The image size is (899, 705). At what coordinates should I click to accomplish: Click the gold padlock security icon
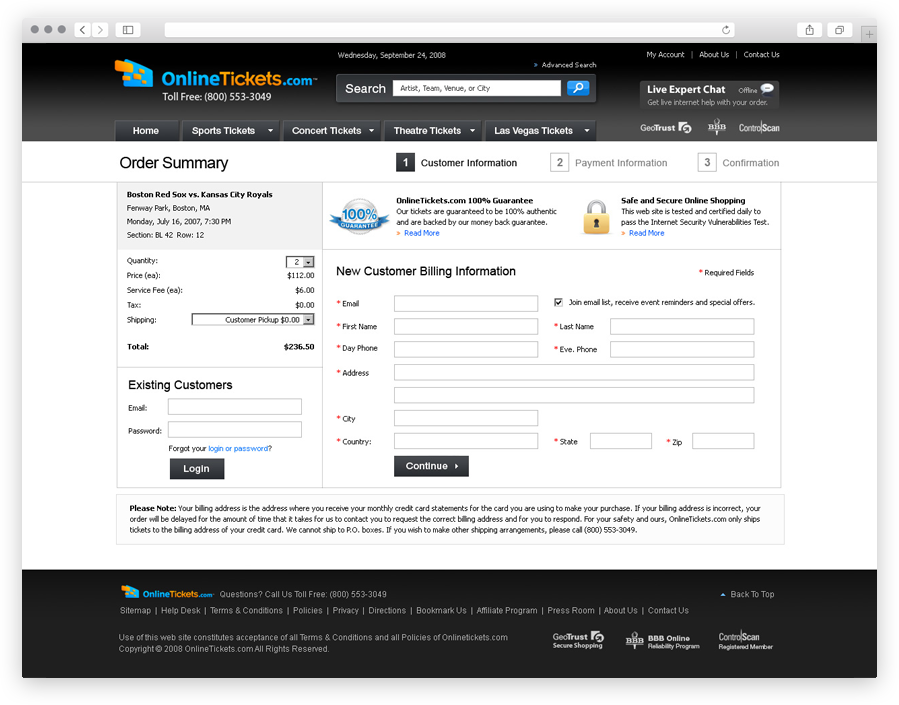(596, 217)
